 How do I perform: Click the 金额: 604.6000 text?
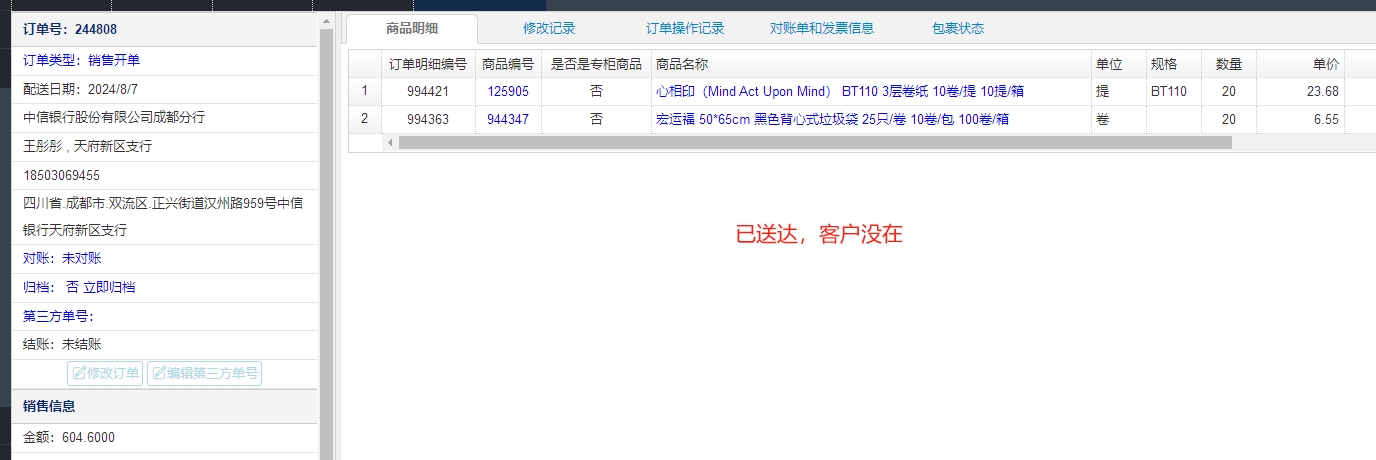(69, 438)
